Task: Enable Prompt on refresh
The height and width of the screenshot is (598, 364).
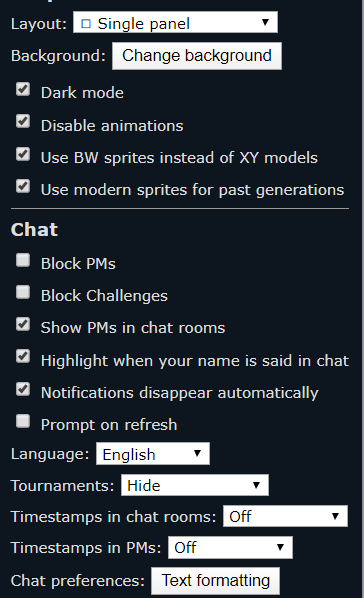Action: point(23,421)
